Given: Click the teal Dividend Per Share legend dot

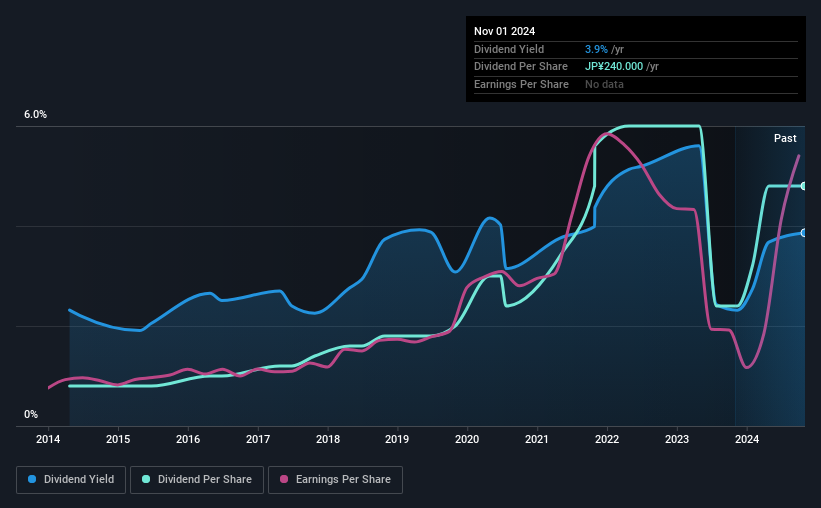Looking at the screenshot, I should [x=146, y=479].
